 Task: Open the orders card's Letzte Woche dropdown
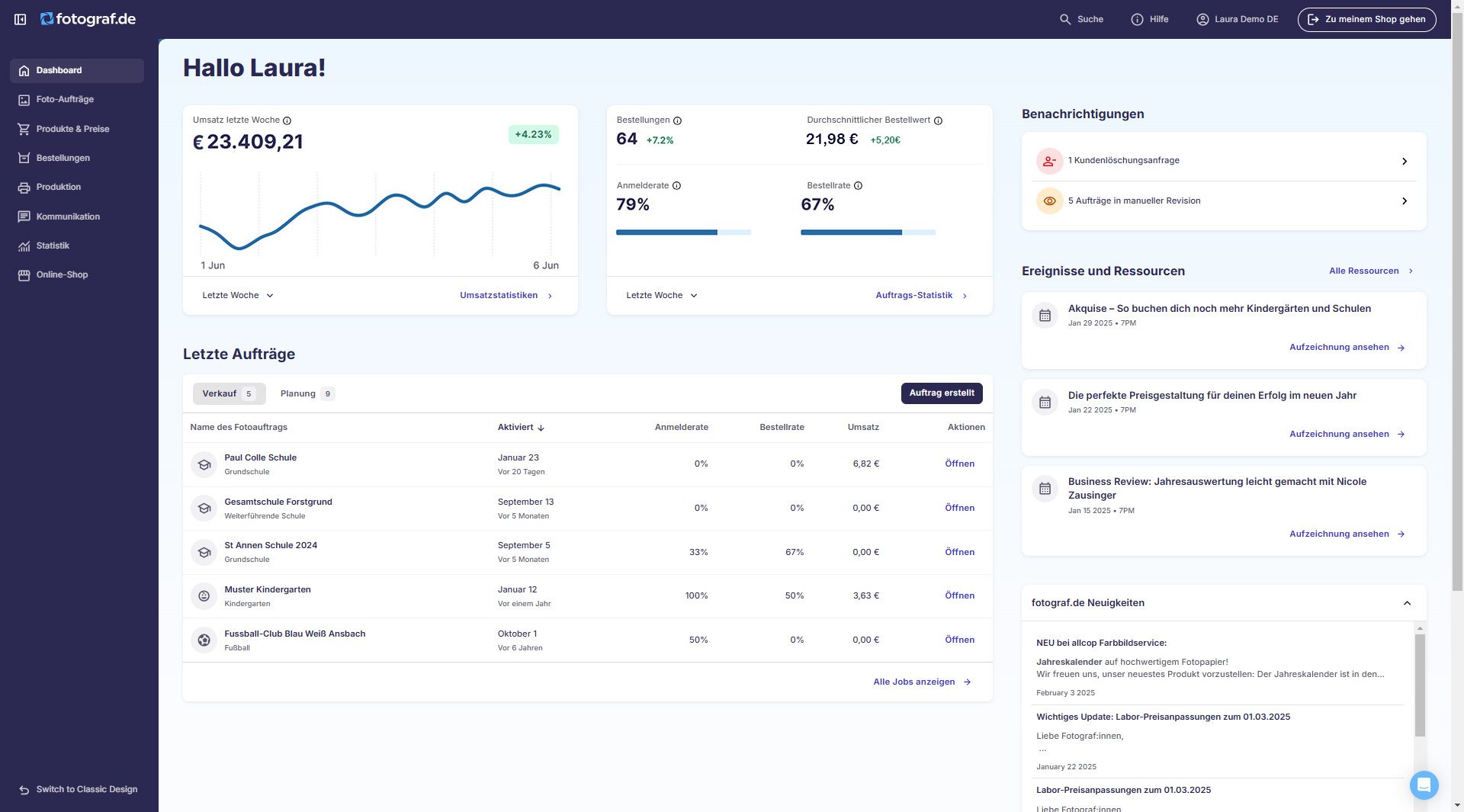tap(661, 295)
